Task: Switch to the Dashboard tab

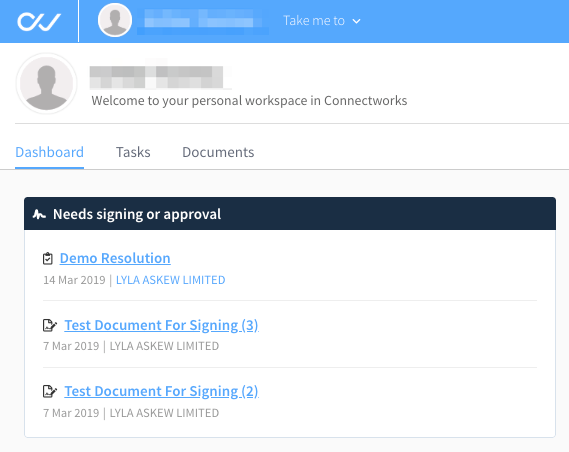Action: 49,152
